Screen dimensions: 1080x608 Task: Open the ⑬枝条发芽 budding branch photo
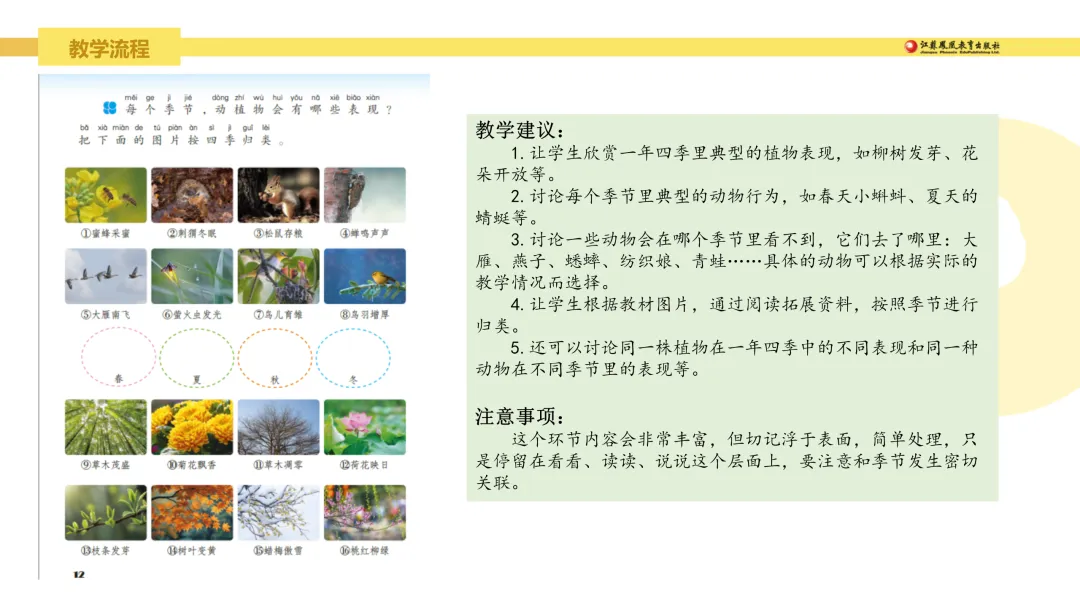(x=105, y=512)
